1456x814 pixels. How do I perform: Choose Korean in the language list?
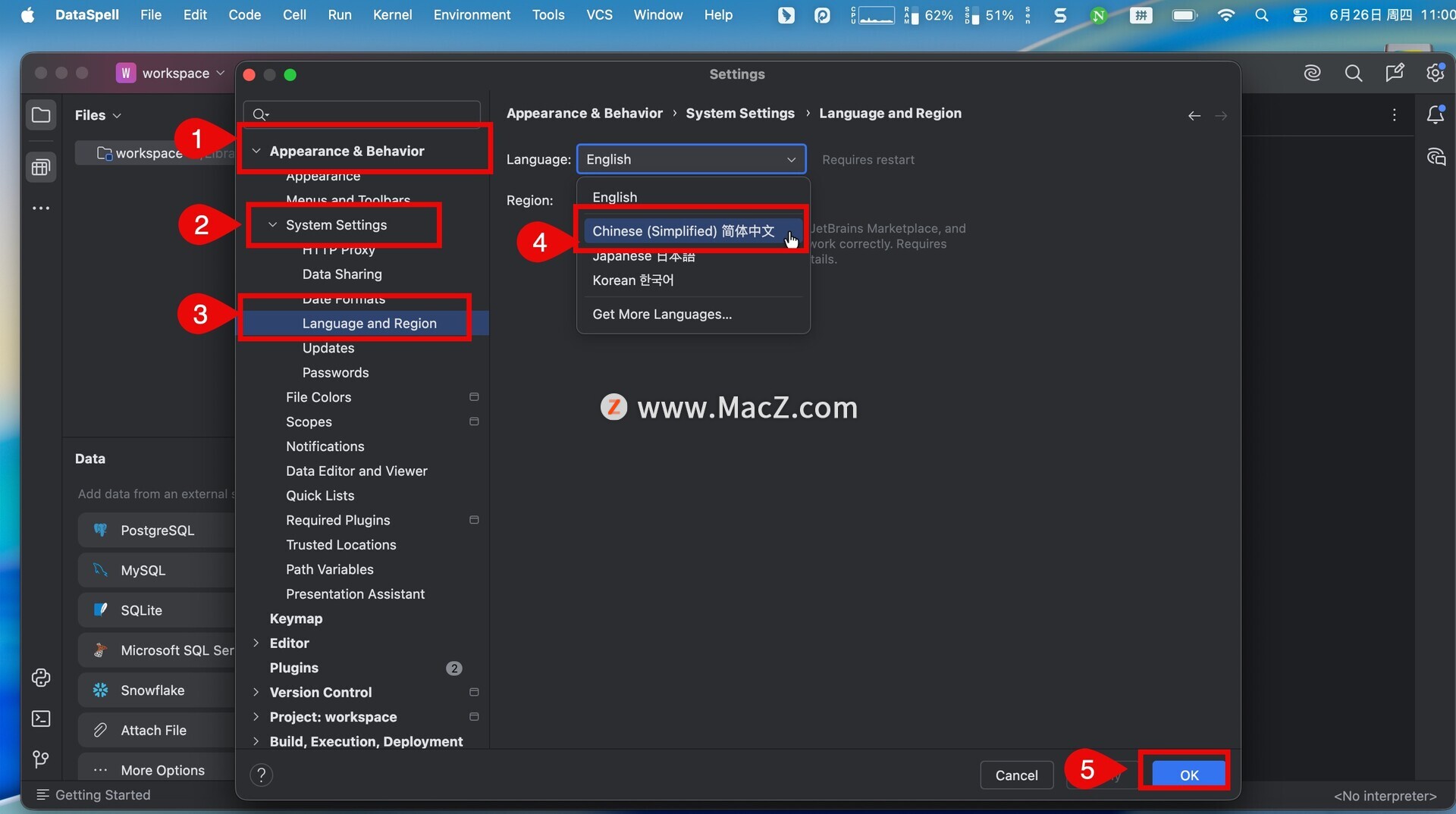pos(693,280)
